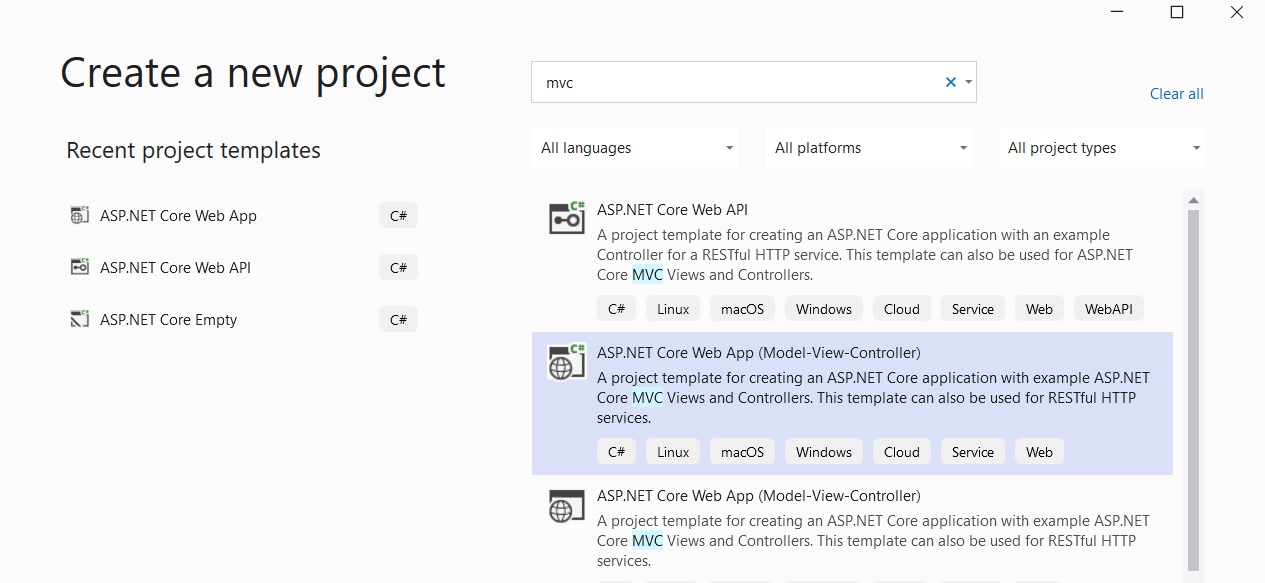The width and height of the screenshot is (1265, 583).
Task: Click the WebAPI tag on the Web API template
Action: pos(1109,309)
